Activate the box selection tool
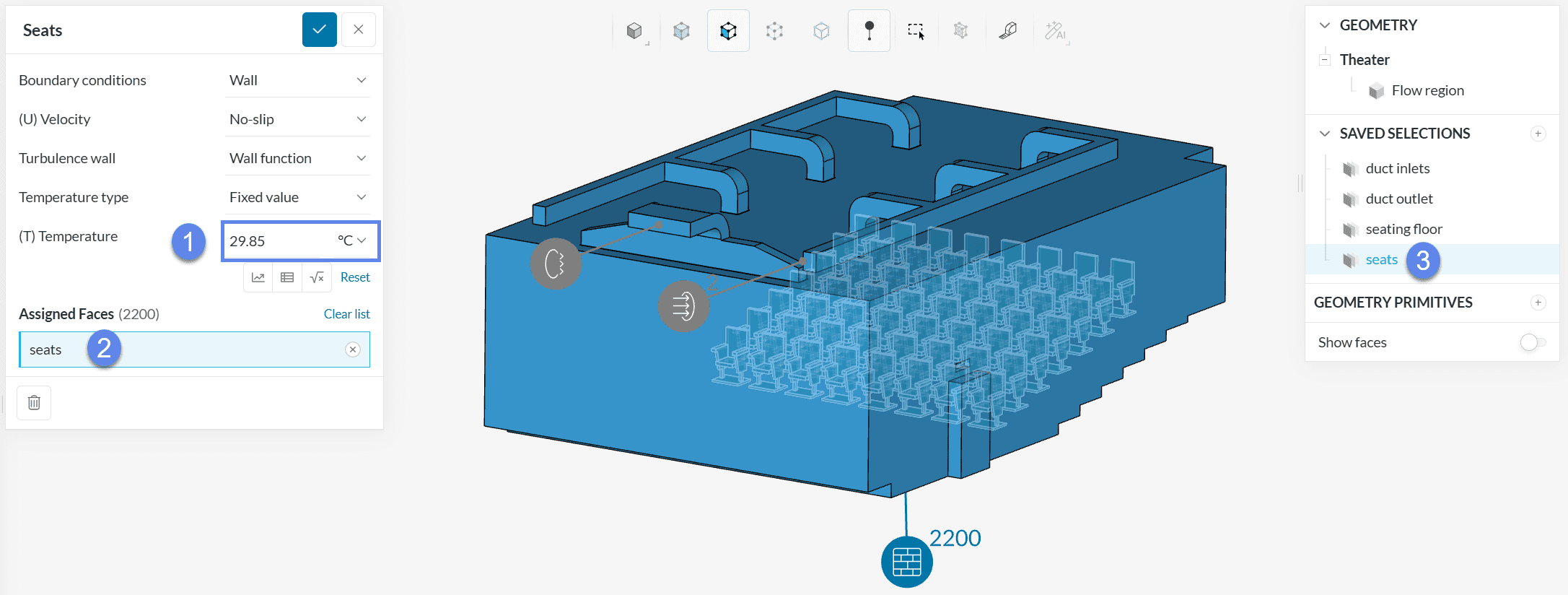Viewport: 1568px width, 595px height. (916, 30)
